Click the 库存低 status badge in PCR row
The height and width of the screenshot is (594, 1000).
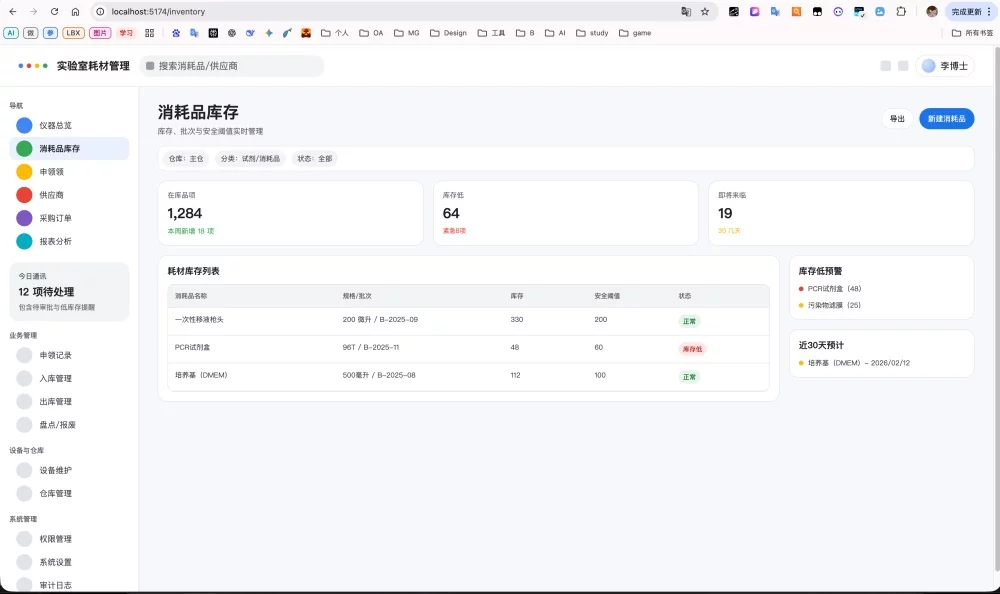[x=692, y=349]
